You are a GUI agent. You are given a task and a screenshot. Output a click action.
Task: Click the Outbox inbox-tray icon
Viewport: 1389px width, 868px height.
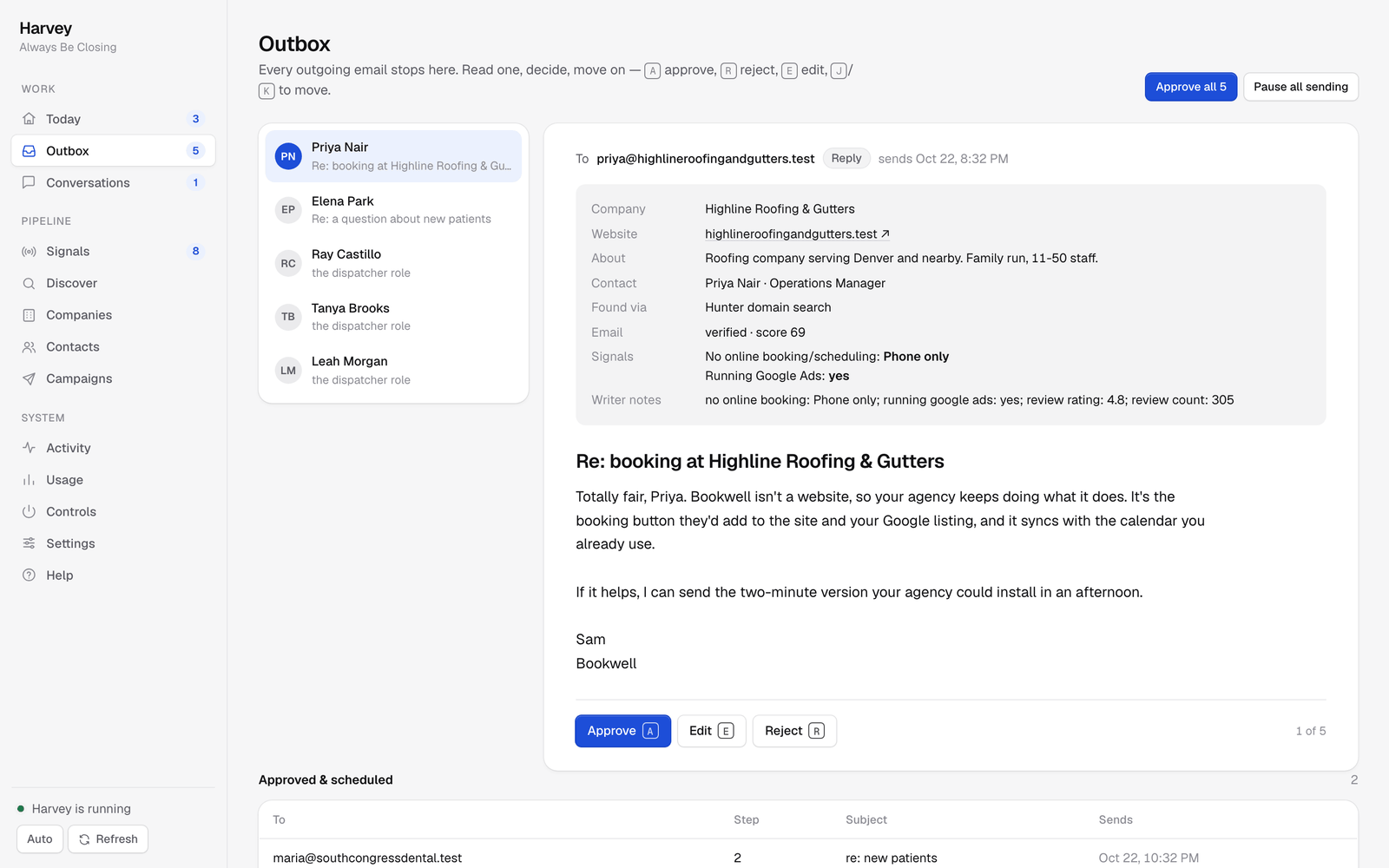point(29,151)
